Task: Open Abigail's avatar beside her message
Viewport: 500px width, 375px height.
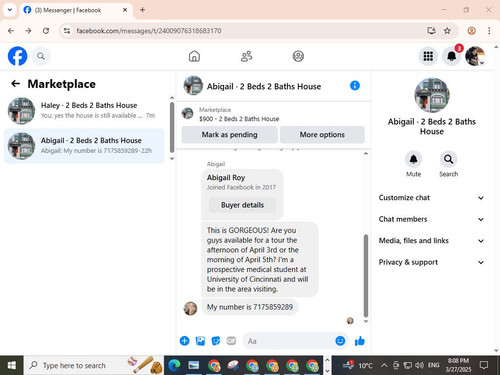Action: coord(190,308)
